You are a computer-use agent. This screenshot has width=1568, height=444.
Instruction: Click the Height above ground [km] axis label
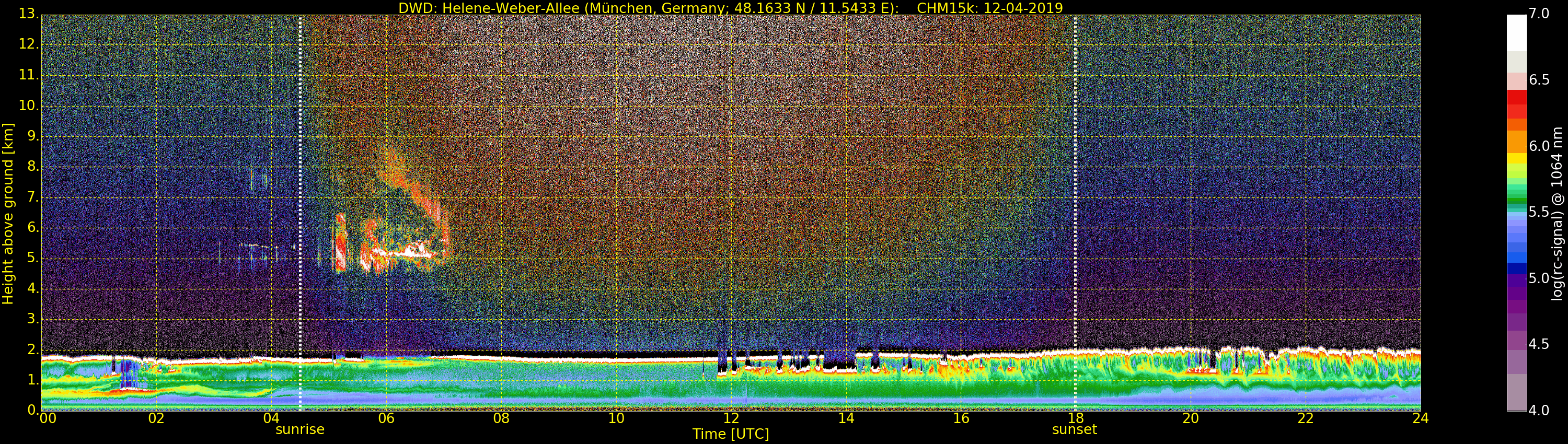8,213
